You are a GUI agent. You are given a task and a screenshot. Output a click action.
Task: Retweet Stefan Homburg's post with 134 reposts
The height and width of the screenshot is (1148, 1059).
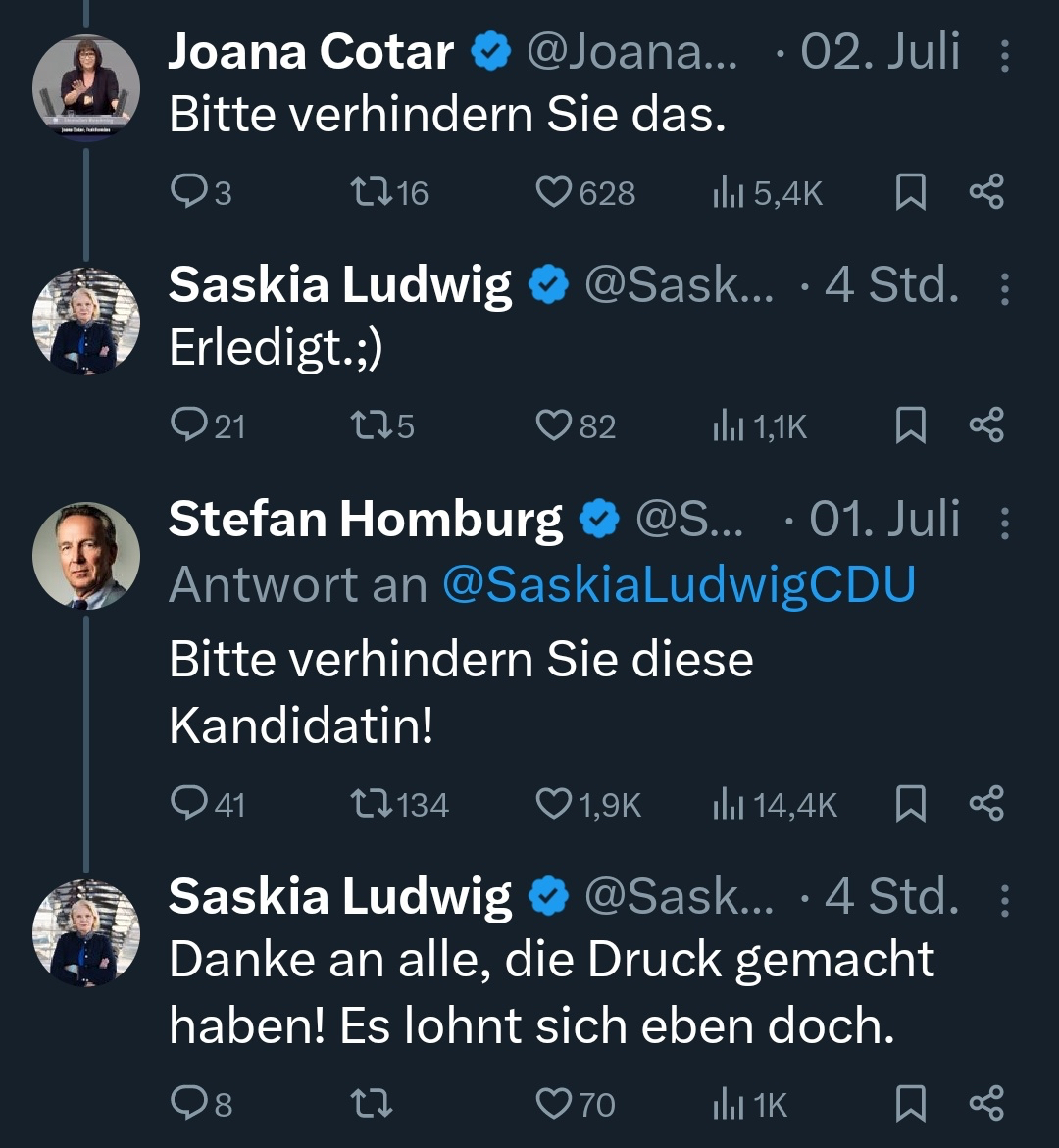[x=372, y=805]
